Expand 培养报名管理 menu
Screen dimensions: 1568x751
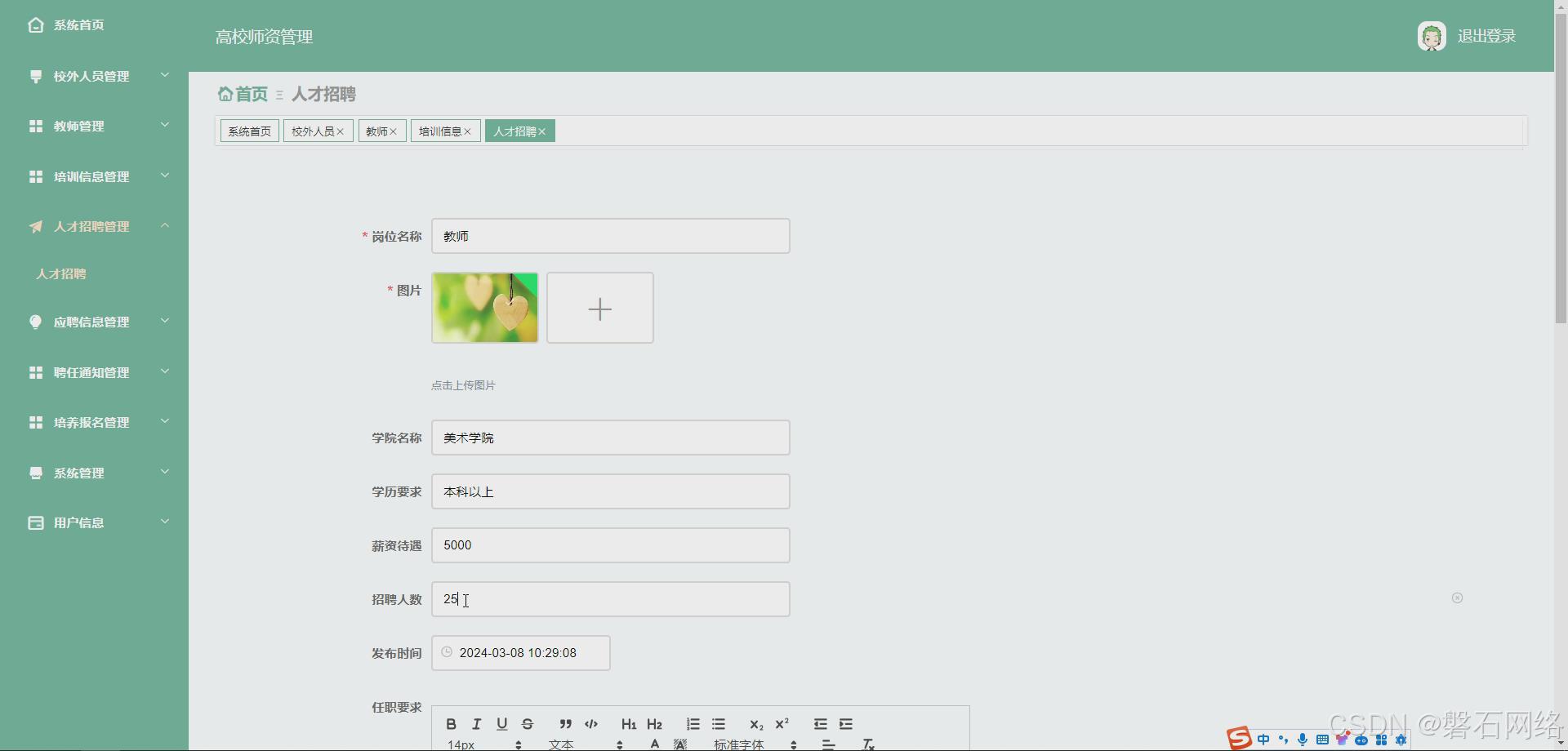click(94, 422)
